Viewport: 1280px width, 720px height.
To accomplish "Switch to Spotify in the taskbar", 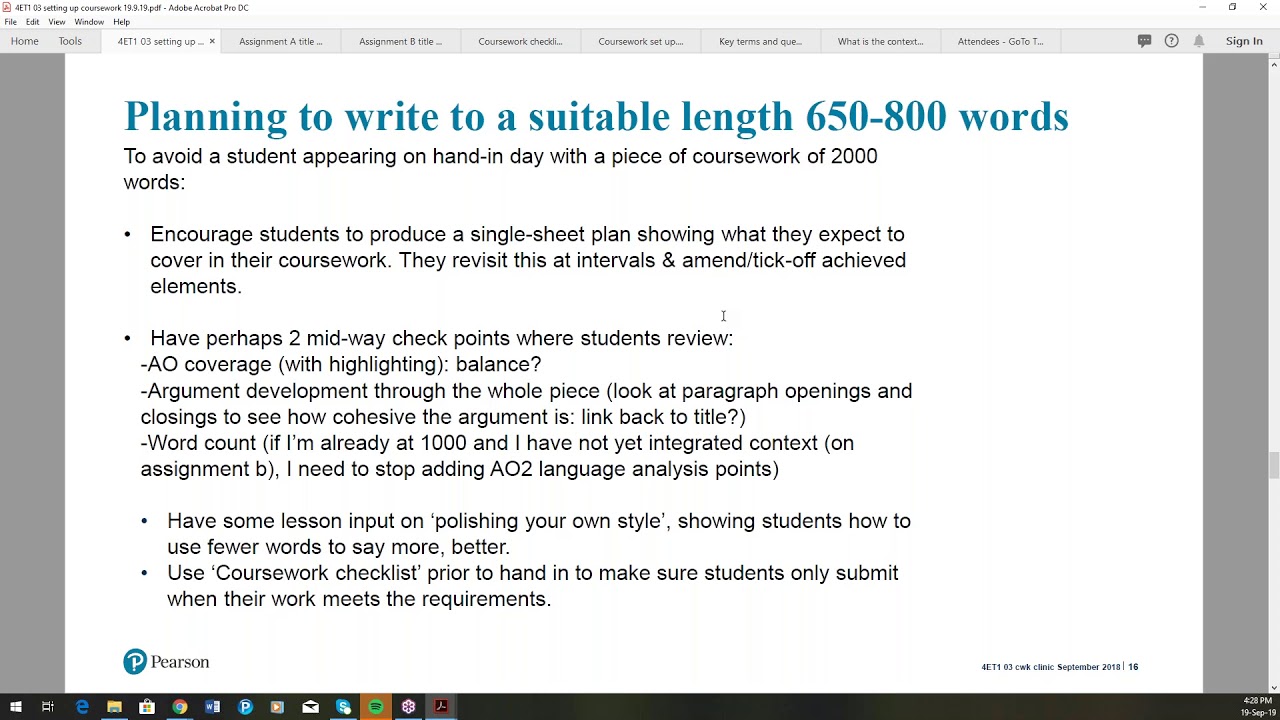I will tap(376, 707).
